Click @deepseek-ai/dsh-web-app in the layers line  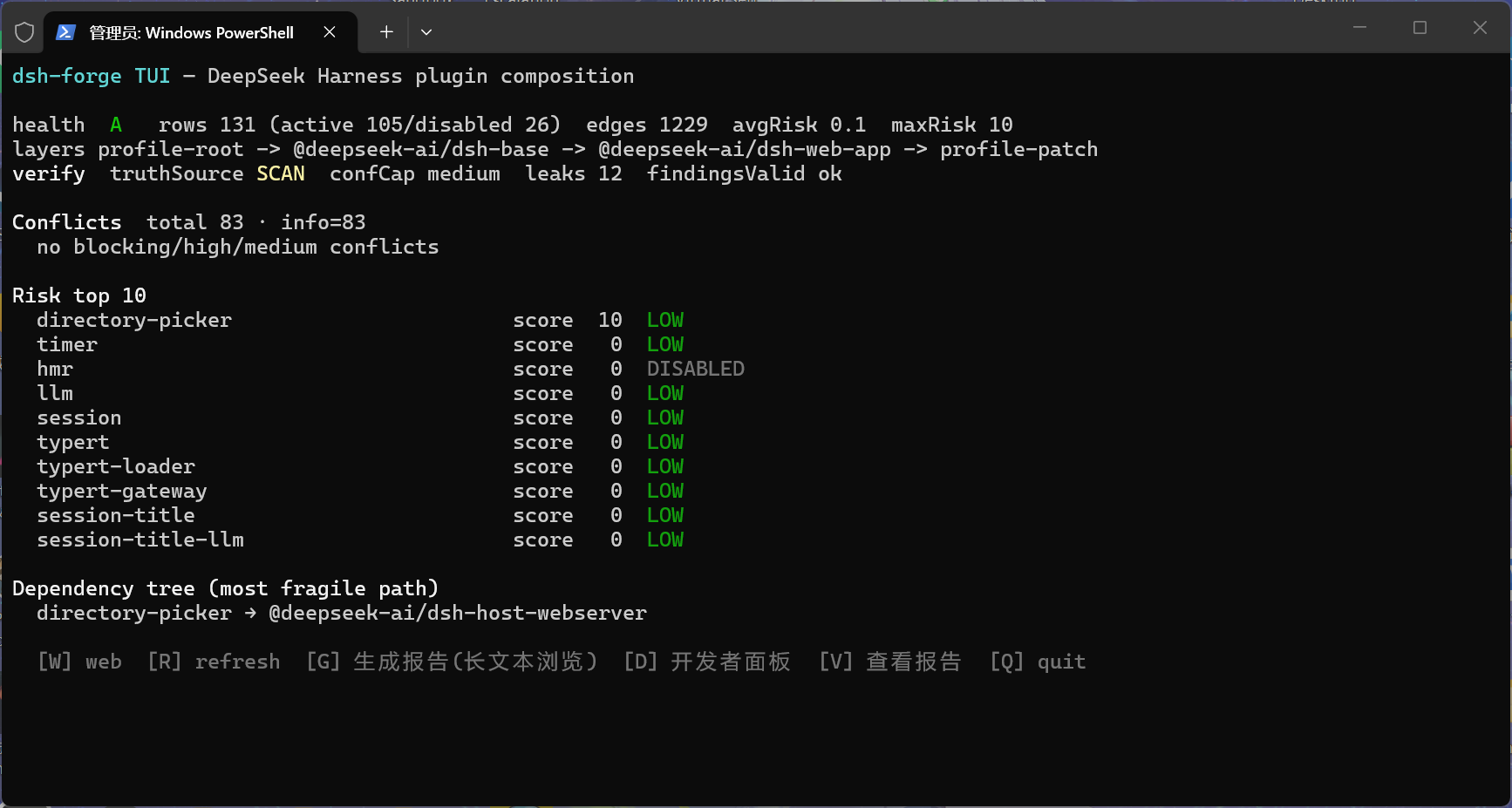(x=745, y=149)
